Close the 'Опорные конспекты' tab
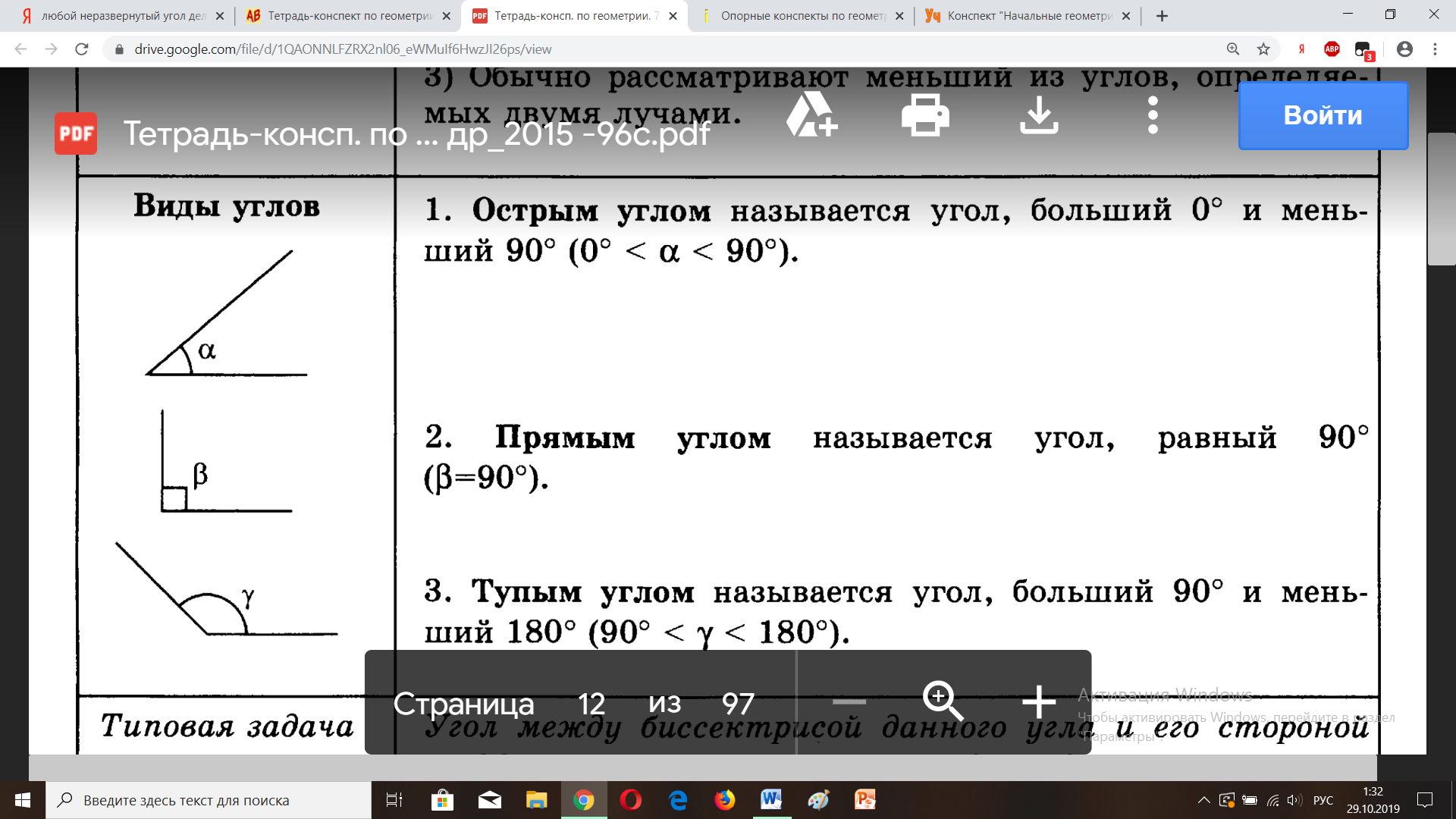This screenshot has width=1456, height=819. 899,16
